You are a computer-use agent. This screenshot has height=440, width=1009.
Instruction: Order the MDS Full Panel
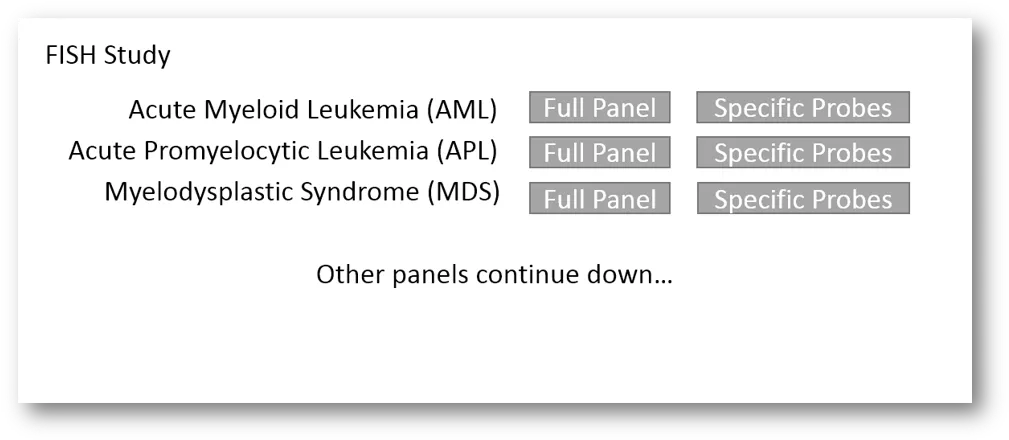pyautogui.click(x=600, y=198)
